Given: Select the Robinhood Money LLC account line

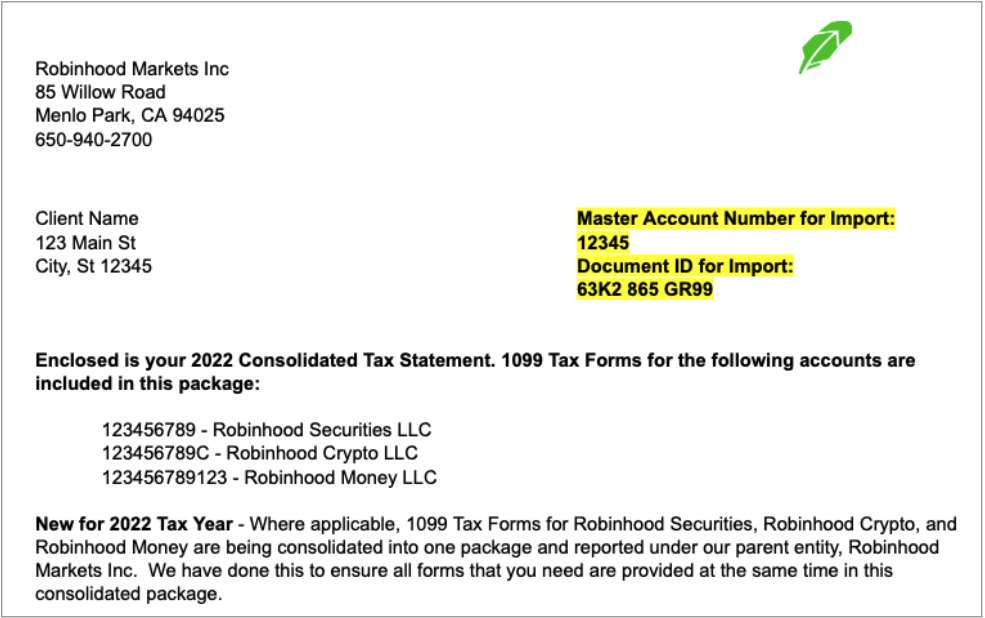Looking at the screenshot, I should click(x=269, y=478).
